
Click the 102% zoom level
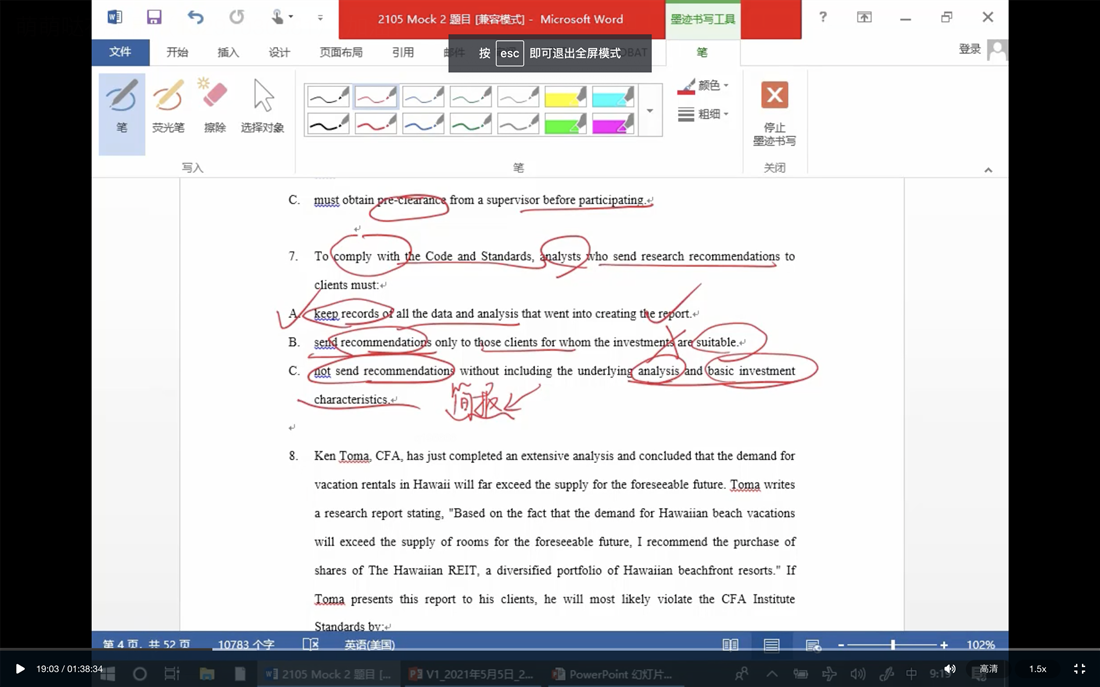click(x=980, y=645)
